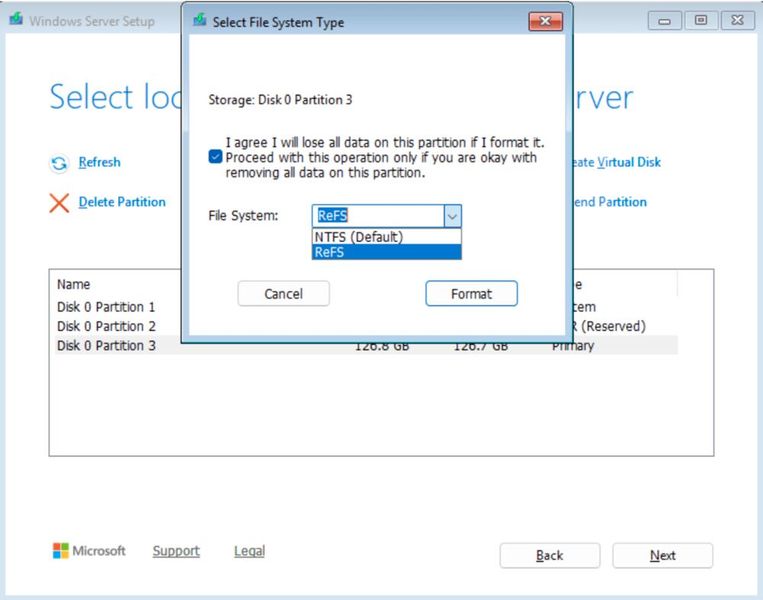
Task: Click the Refresh circular arrows icon
Action: [59, 163]
